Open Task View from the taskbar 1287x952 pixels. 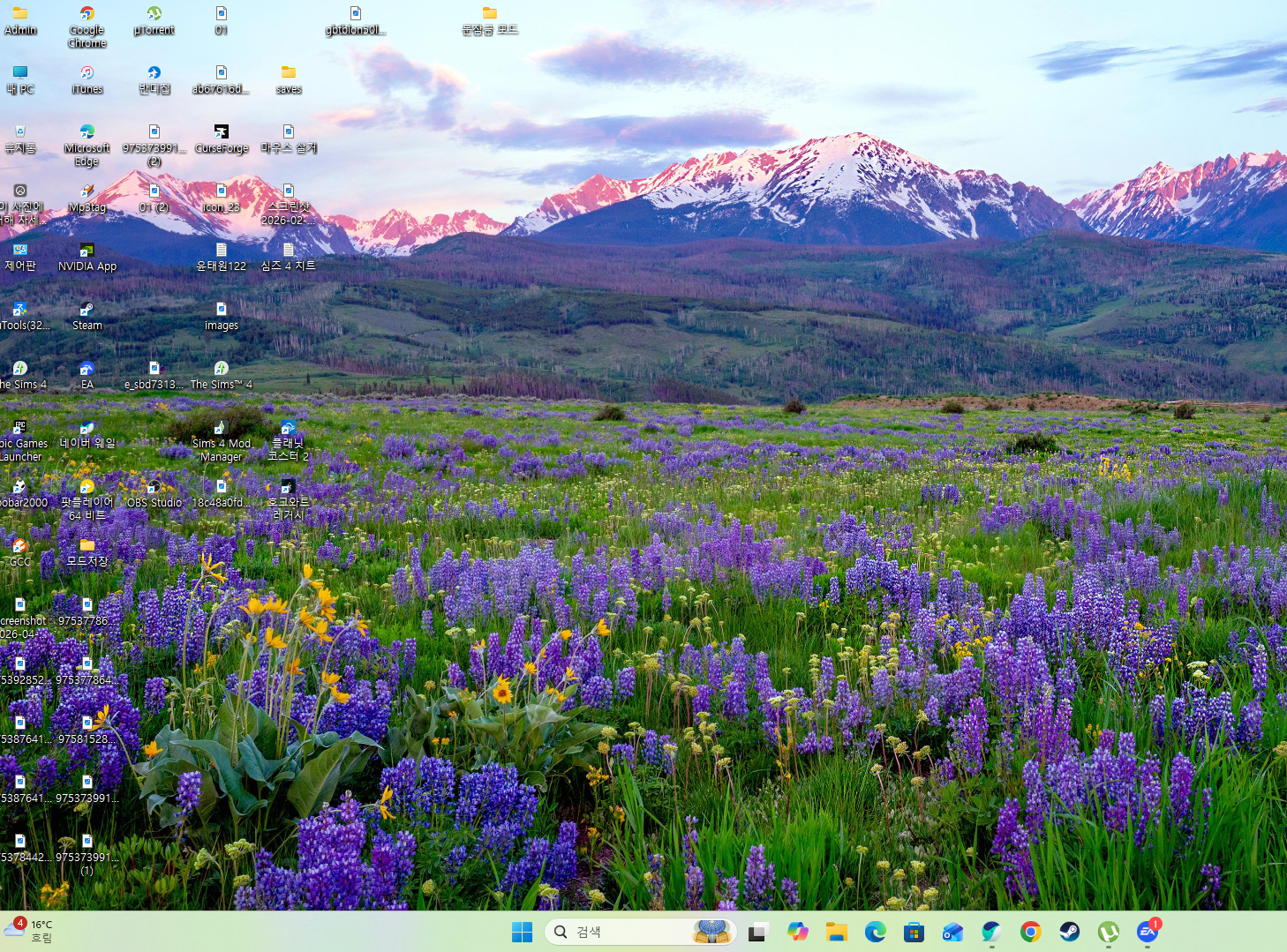757,932
